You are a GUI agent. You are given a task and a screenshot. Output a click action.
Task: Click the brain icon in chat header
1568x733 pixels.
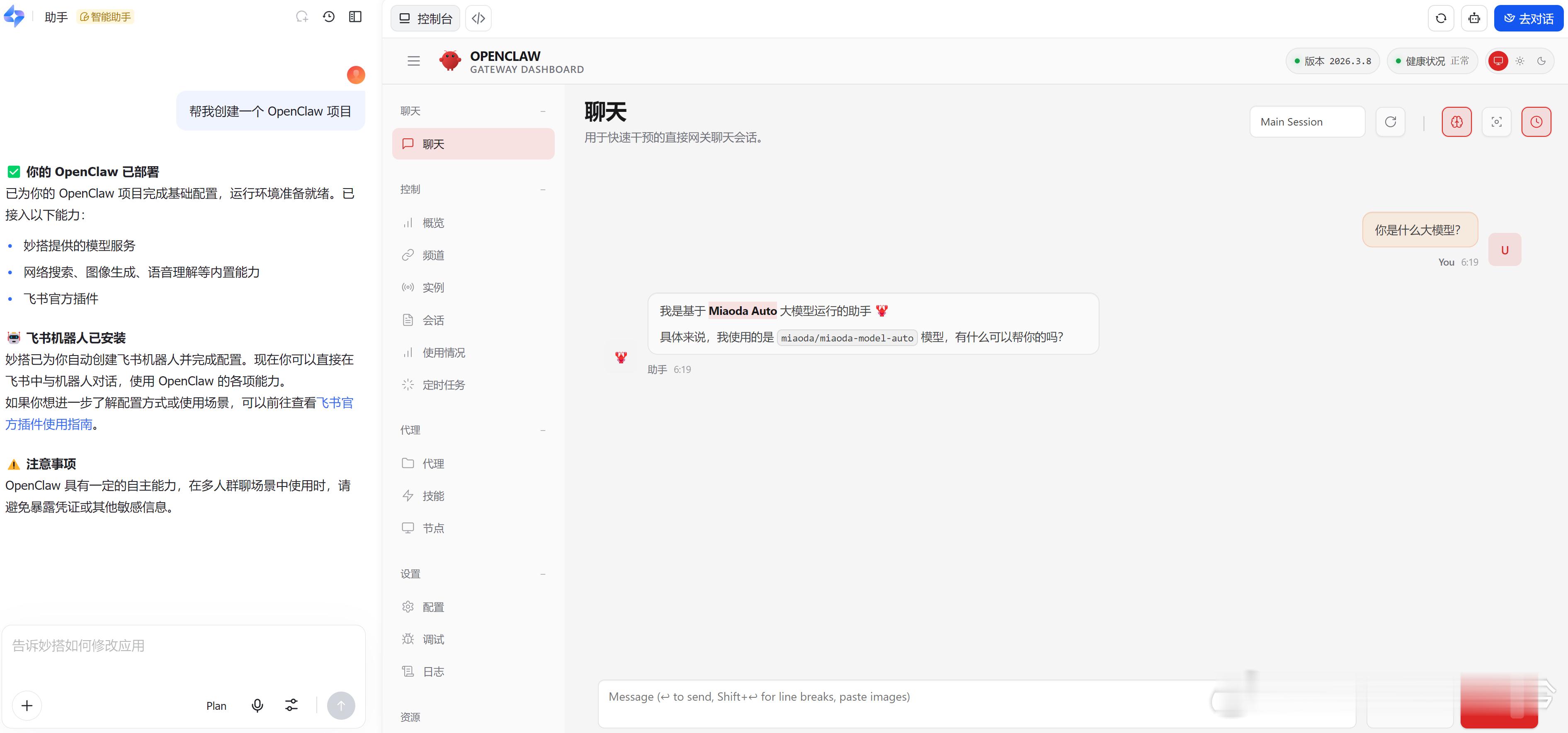coord(1456,122)
